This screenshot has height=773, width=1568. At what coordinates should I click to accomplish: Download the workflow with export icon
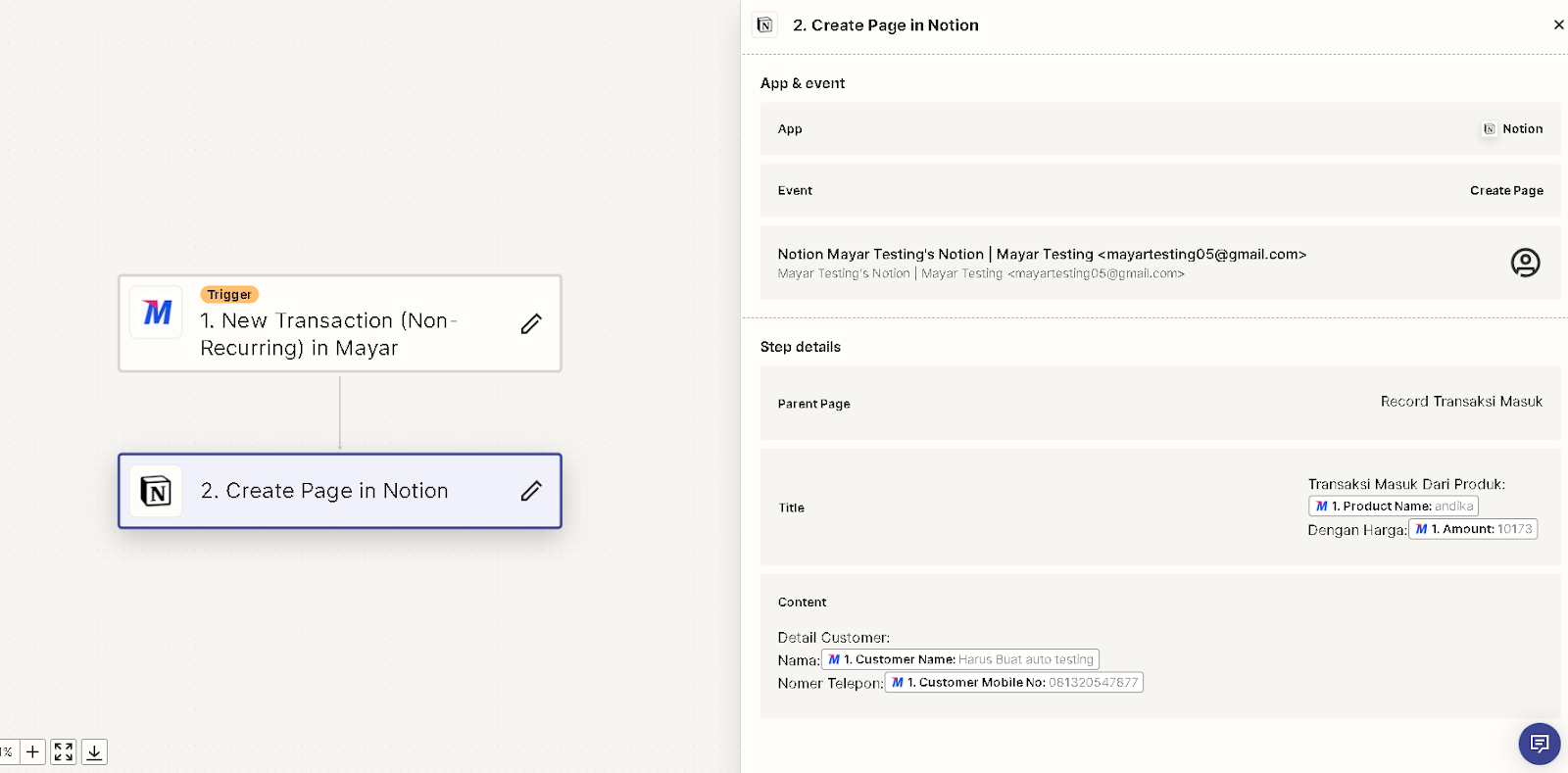pos(94,751)
